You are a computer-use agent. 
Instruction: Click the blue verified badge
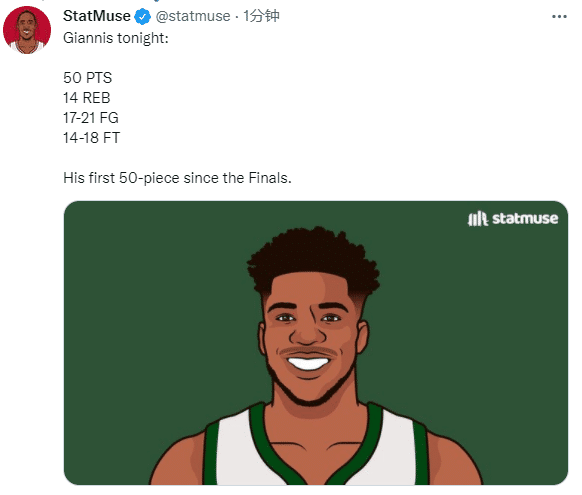143,17
